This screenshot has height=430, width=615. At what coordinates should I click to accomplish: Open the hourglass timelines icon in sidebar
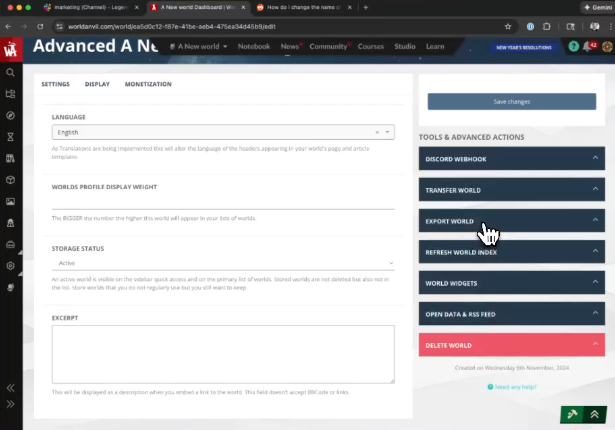pyautogui.click(x=11, y=137)
